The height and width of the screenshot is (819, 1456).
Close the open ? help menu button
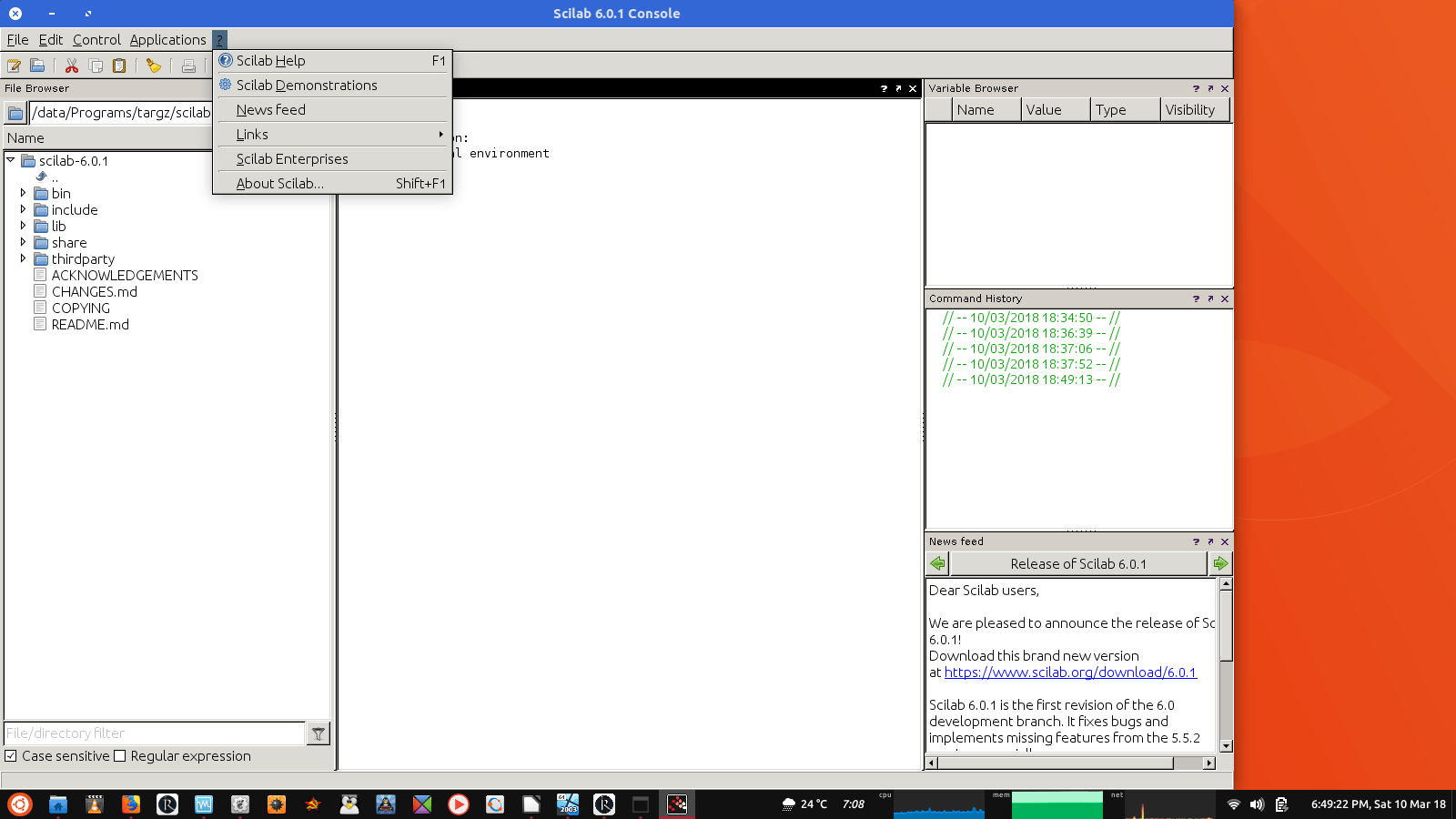tap(219, 40)
